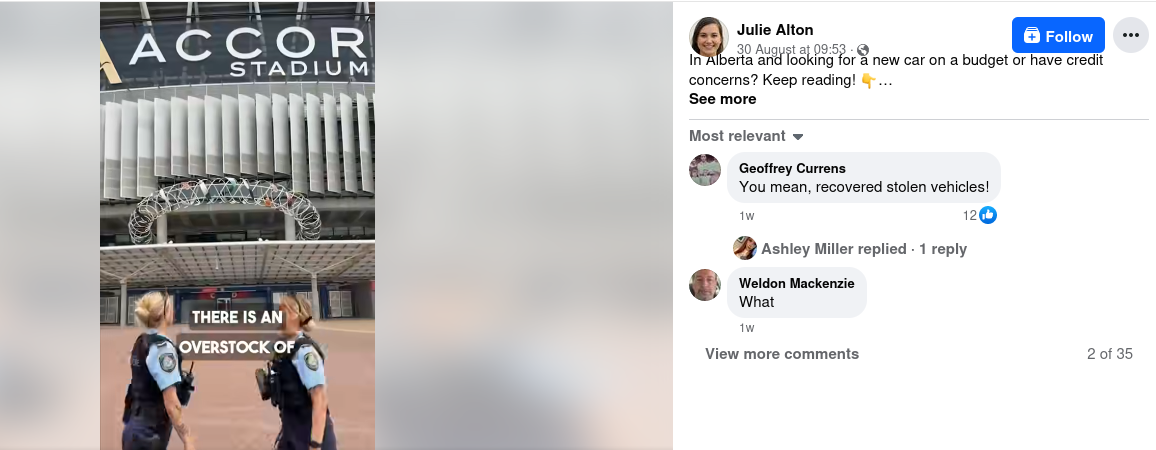Click the blue like reaction icon

[x=988, y=215]
